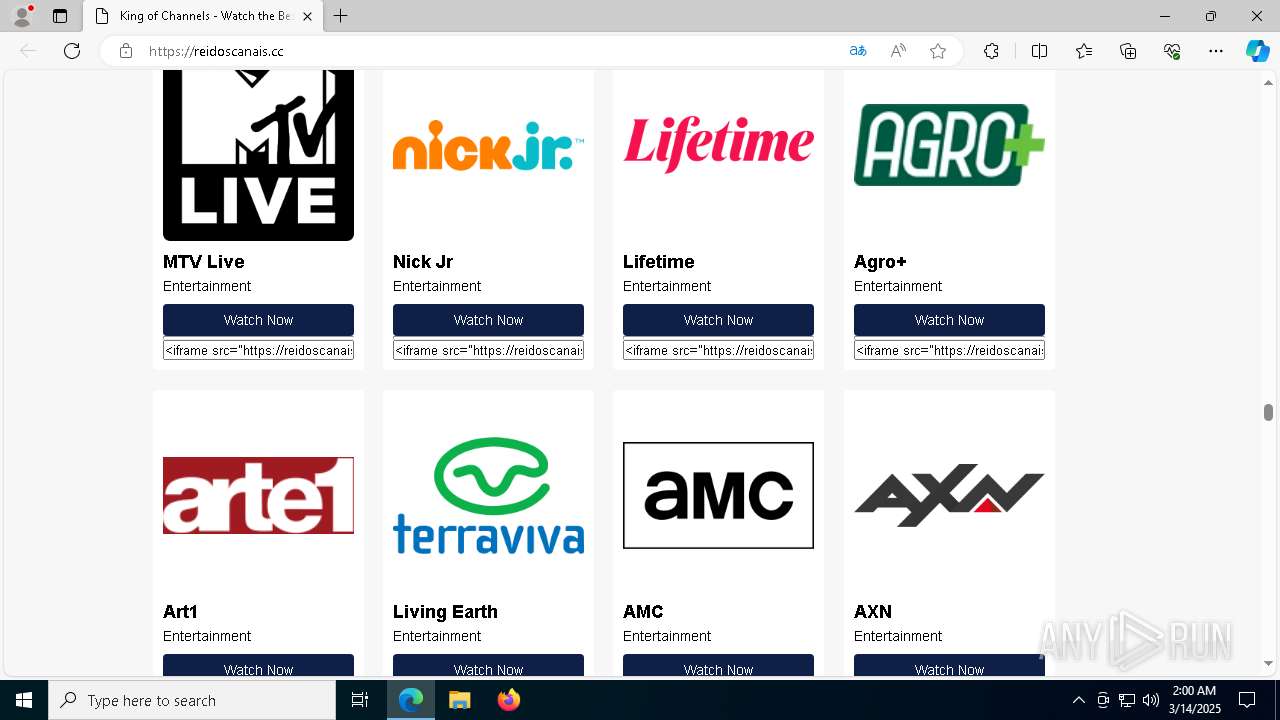
Task: Click Watch Now under Lifetime
Action: pos(718,320)
